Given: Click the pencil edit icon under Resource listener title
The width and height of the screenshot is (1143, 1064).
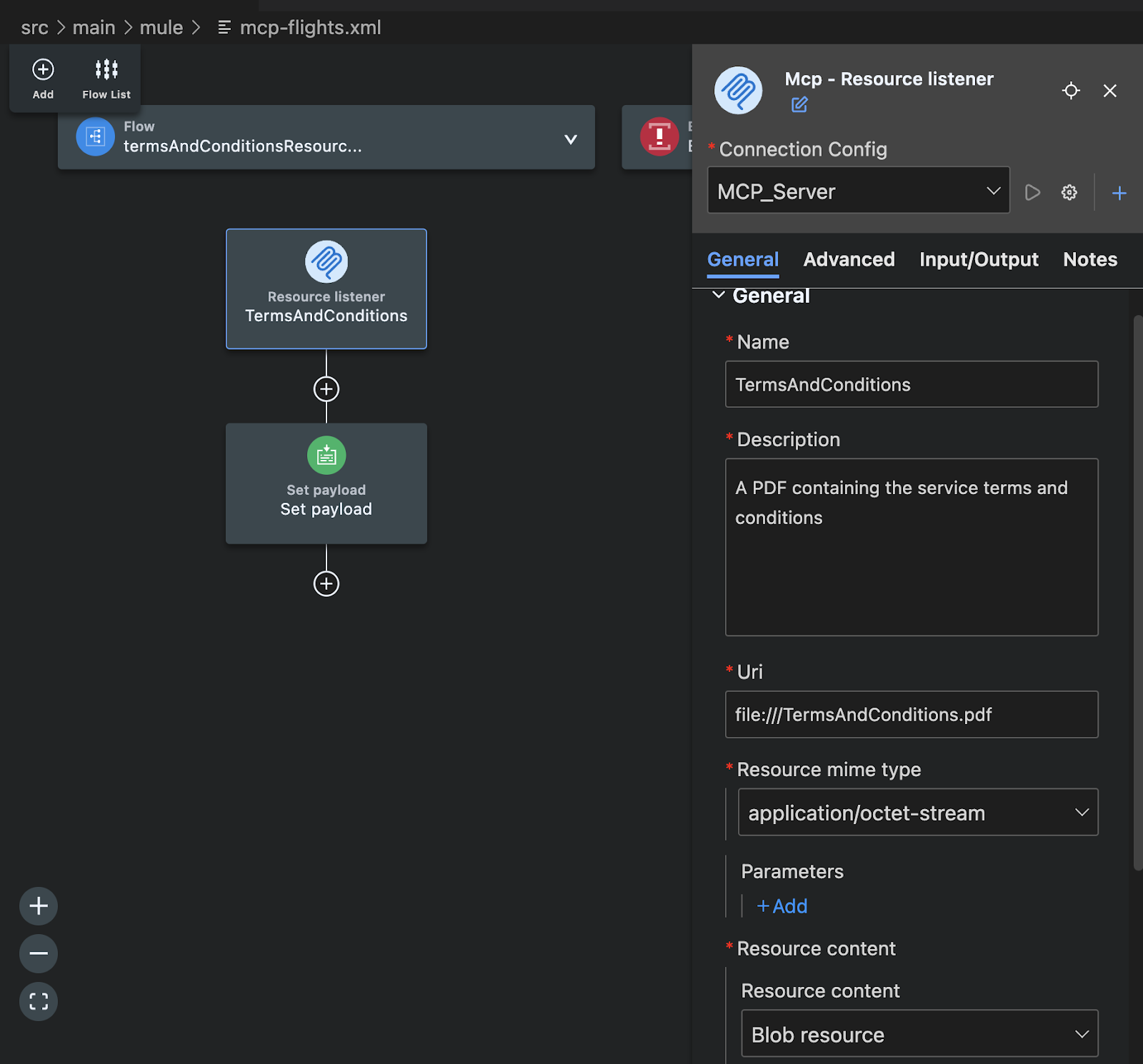Looking at the screenshot, I should 799,104.
